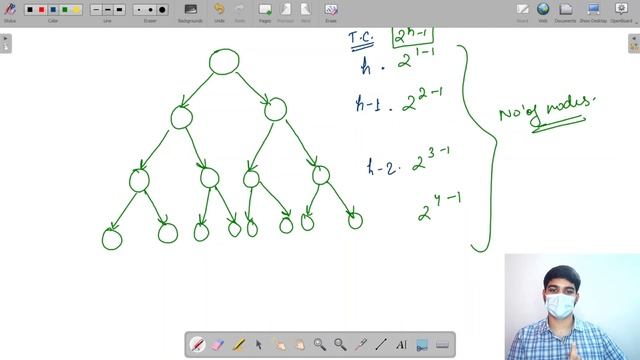Image resolution: width=640 pixels, height=360 pixels.
Task: Toggle the Stylus palette button
Action: click(10, 11)
